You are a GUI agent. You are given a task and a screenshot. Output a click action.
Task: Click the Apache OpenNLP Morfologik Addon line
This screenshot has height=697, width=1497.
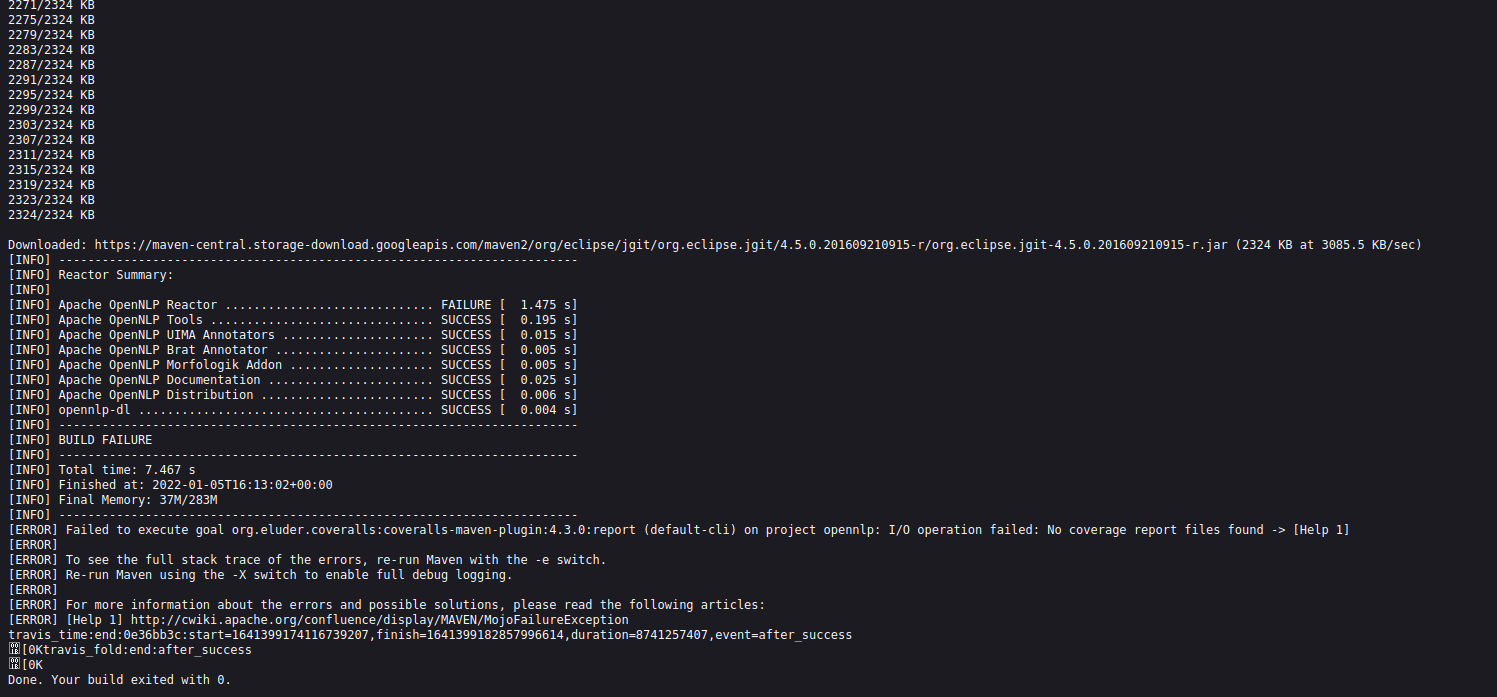[293, 365]
